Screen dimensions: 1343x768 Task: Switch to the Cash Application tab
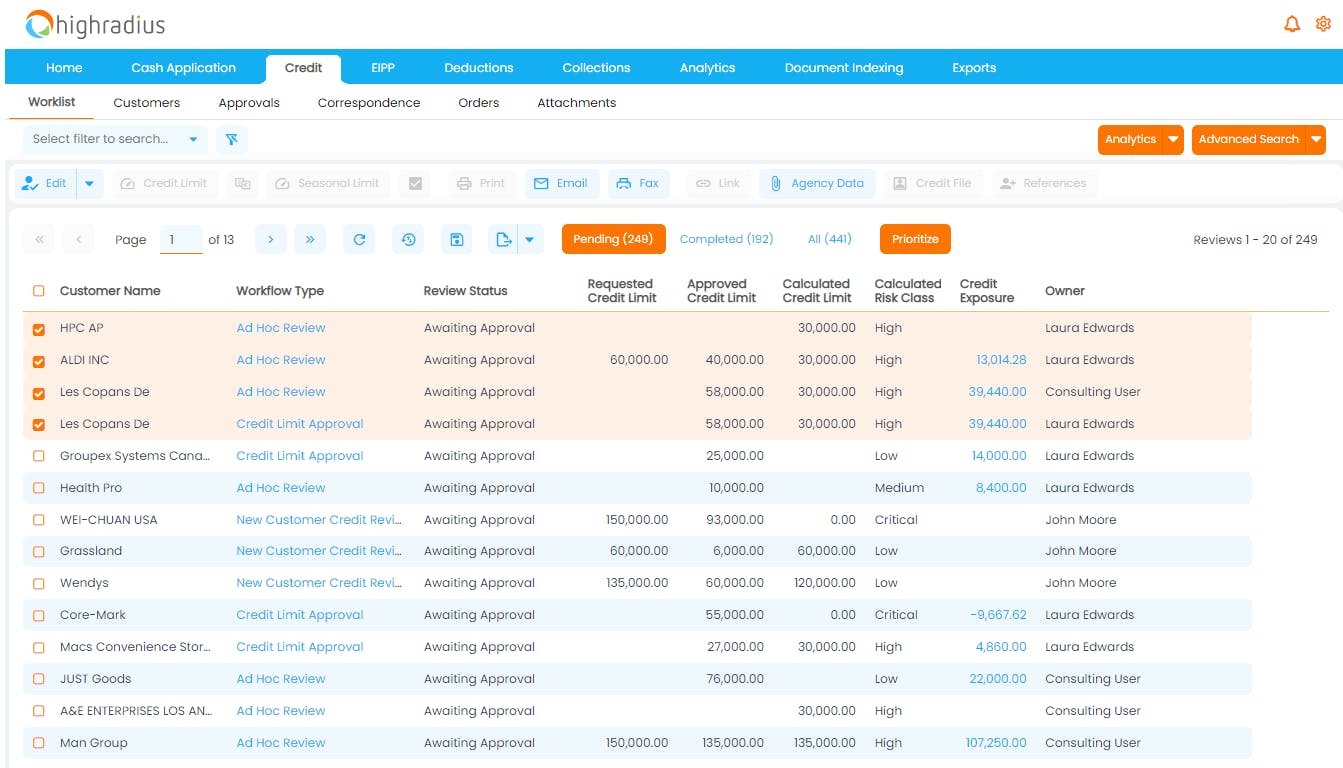coord(184,68)
